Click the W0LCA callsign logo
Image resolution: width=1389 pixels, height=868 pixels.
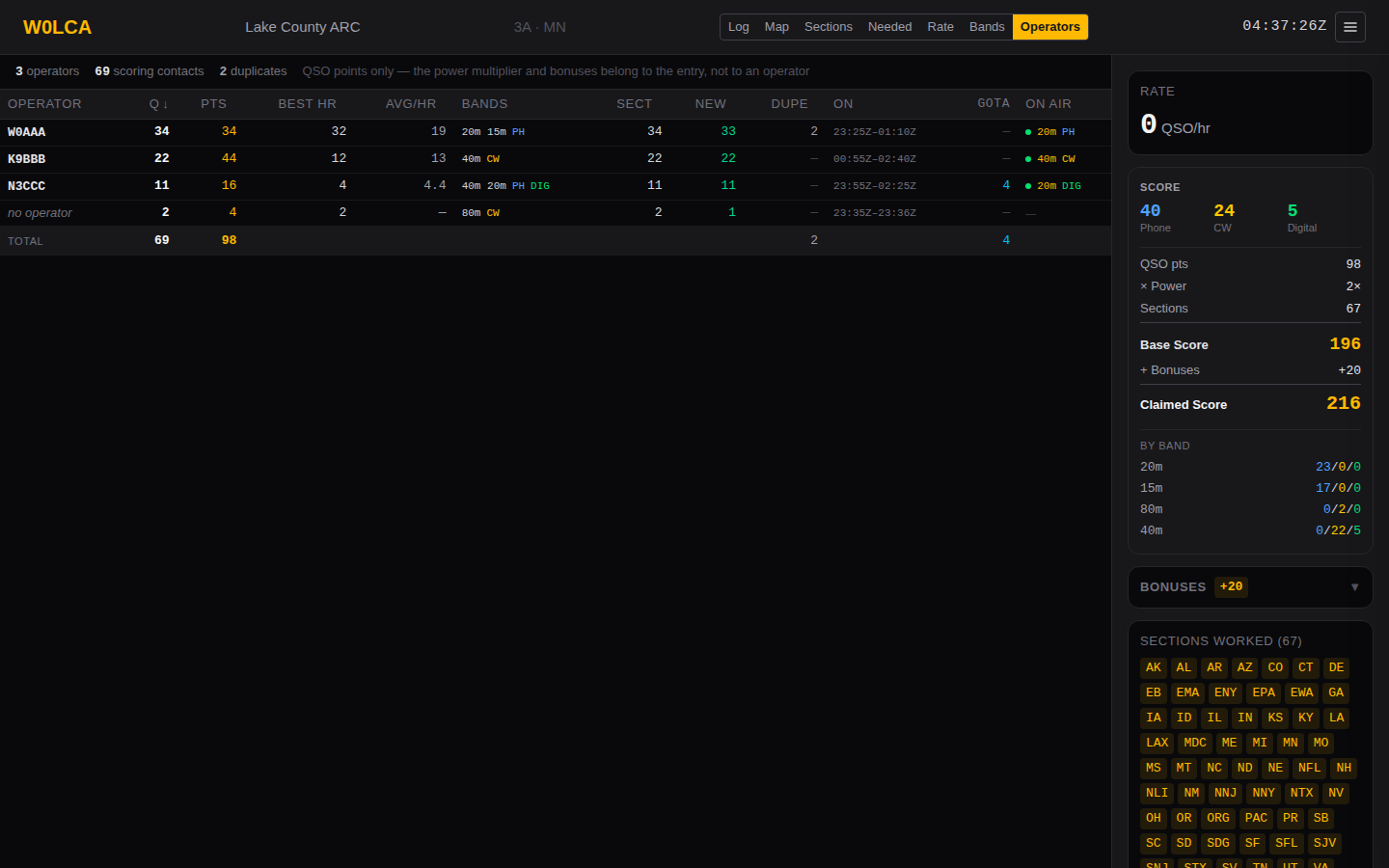tap(57, 27)
